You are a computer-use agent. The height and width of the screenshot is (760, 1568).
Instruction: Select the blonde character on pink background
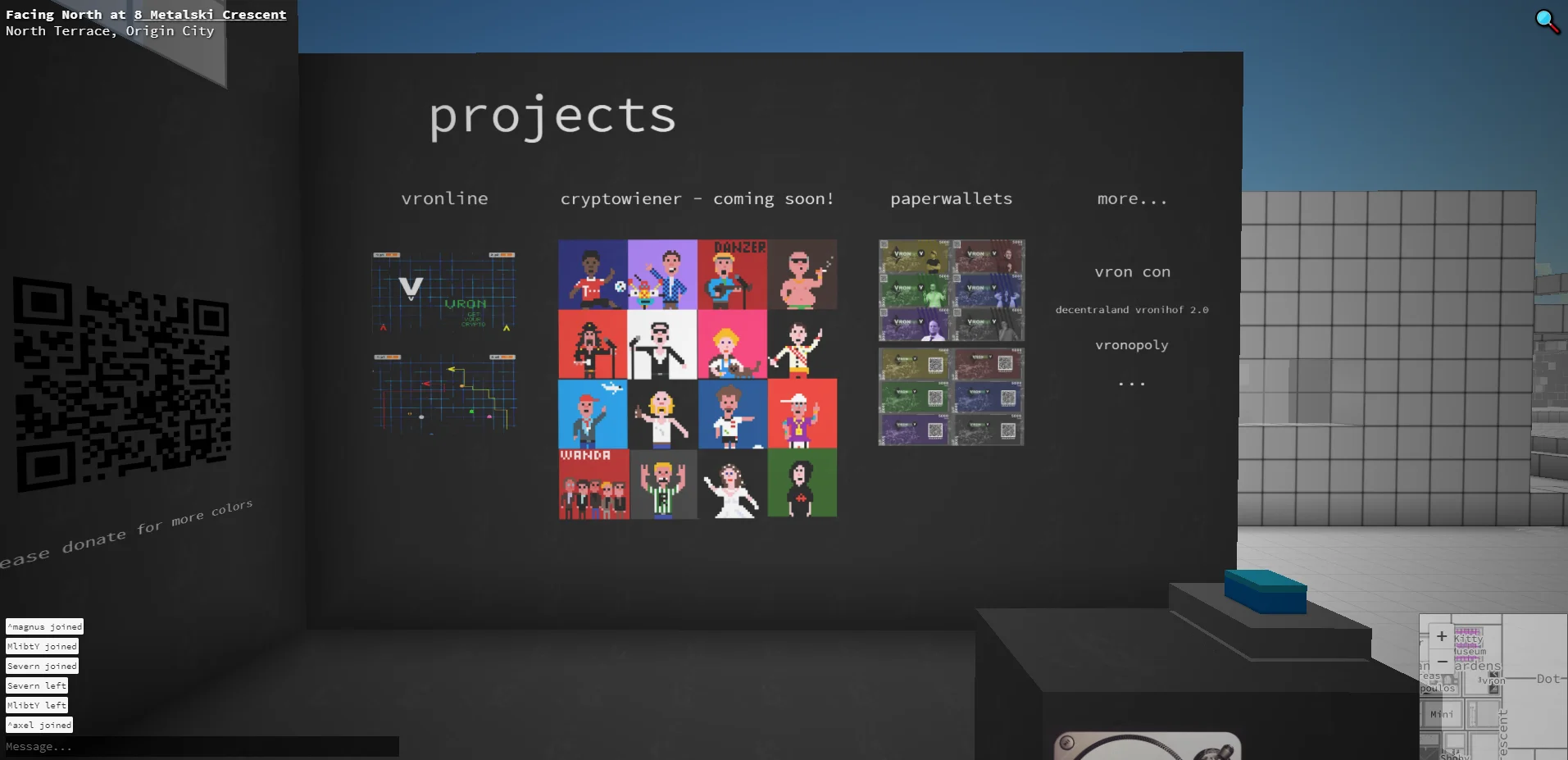733,344
